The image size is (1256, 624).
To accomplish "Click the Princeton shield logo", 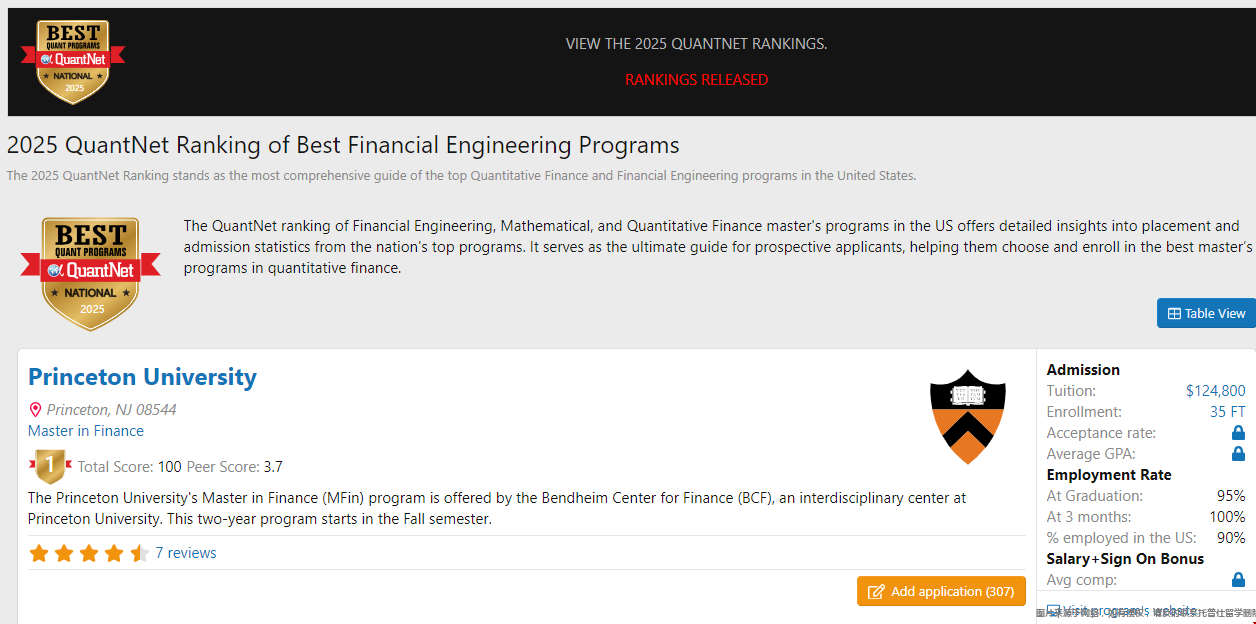I will (x=967, y=417).
